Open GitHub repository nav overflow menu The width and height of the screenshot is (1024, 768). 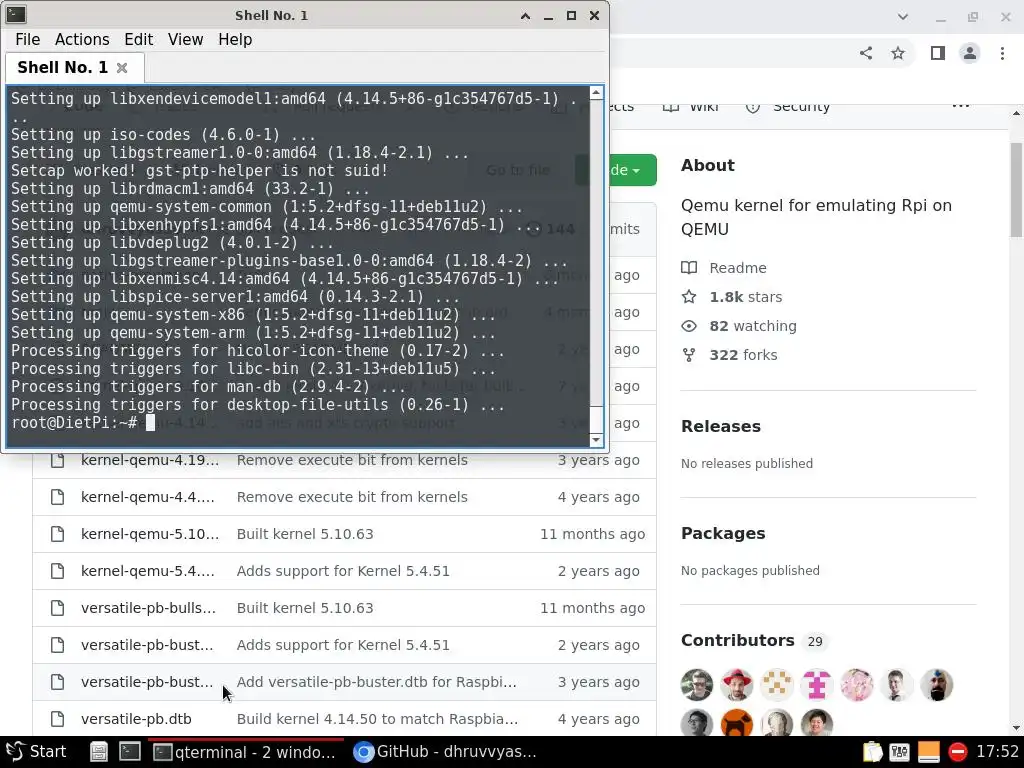(961, 105)
